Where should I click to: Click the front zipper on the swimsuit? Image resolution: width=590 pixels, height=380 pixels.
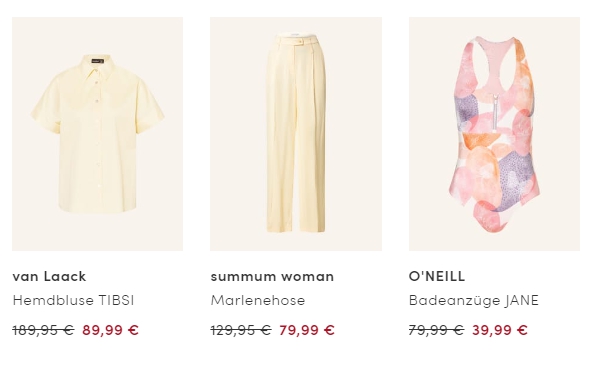click(494, 112)
